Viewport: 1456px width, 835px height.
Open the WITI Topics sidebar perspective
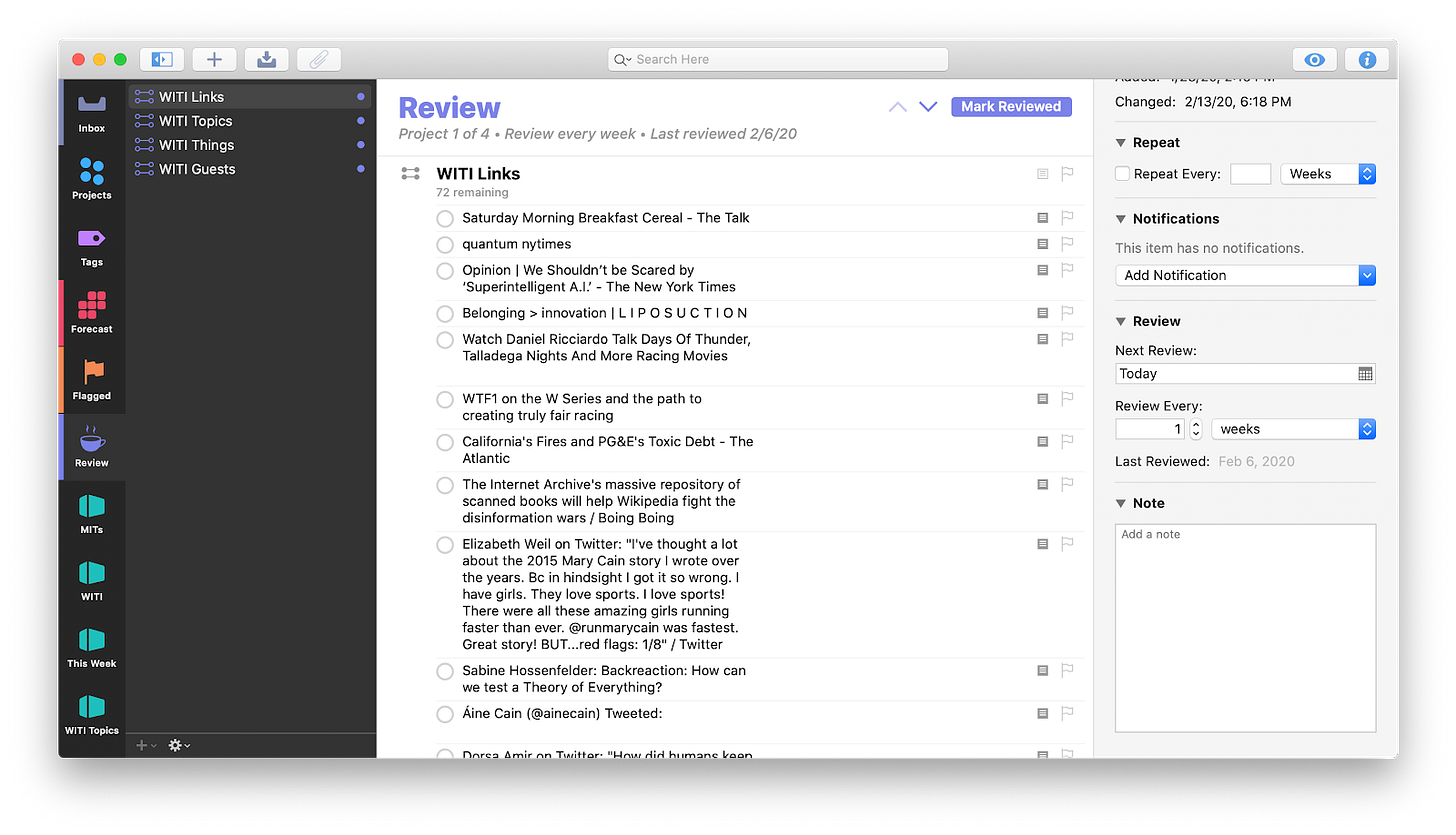point(92,715)
